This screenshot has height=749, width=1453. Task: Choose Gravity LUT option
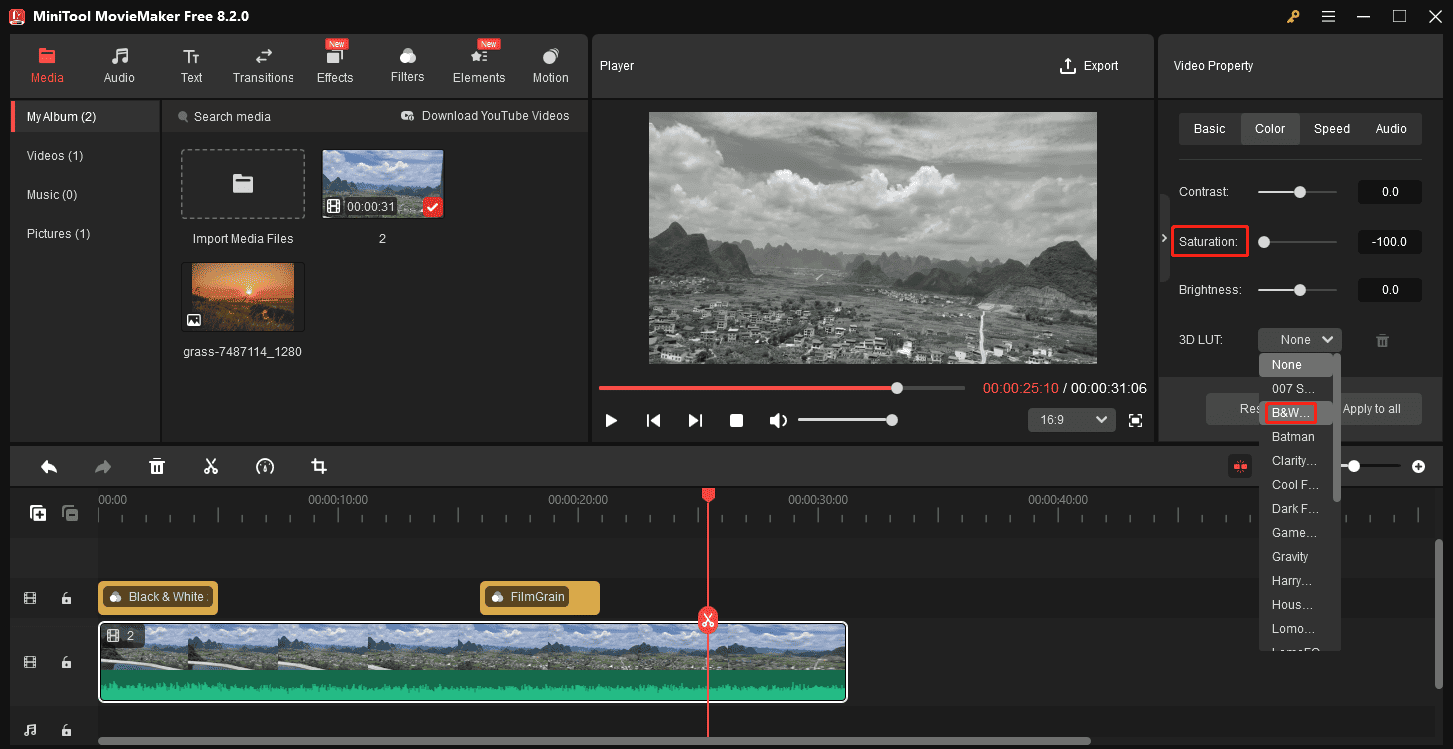[1296, 557]
